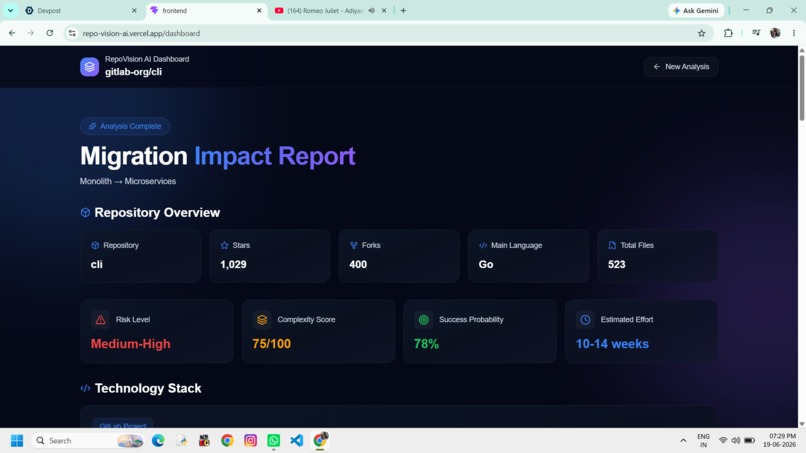
Task: Open Instagram from taskbar
Action: [x=250, y=441]
